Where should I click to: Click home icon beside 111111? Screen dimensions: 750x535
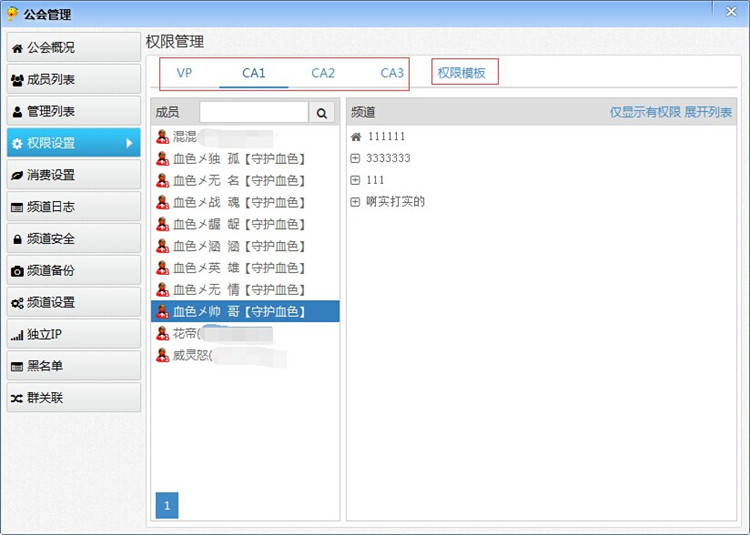click(x=356, y=137)
